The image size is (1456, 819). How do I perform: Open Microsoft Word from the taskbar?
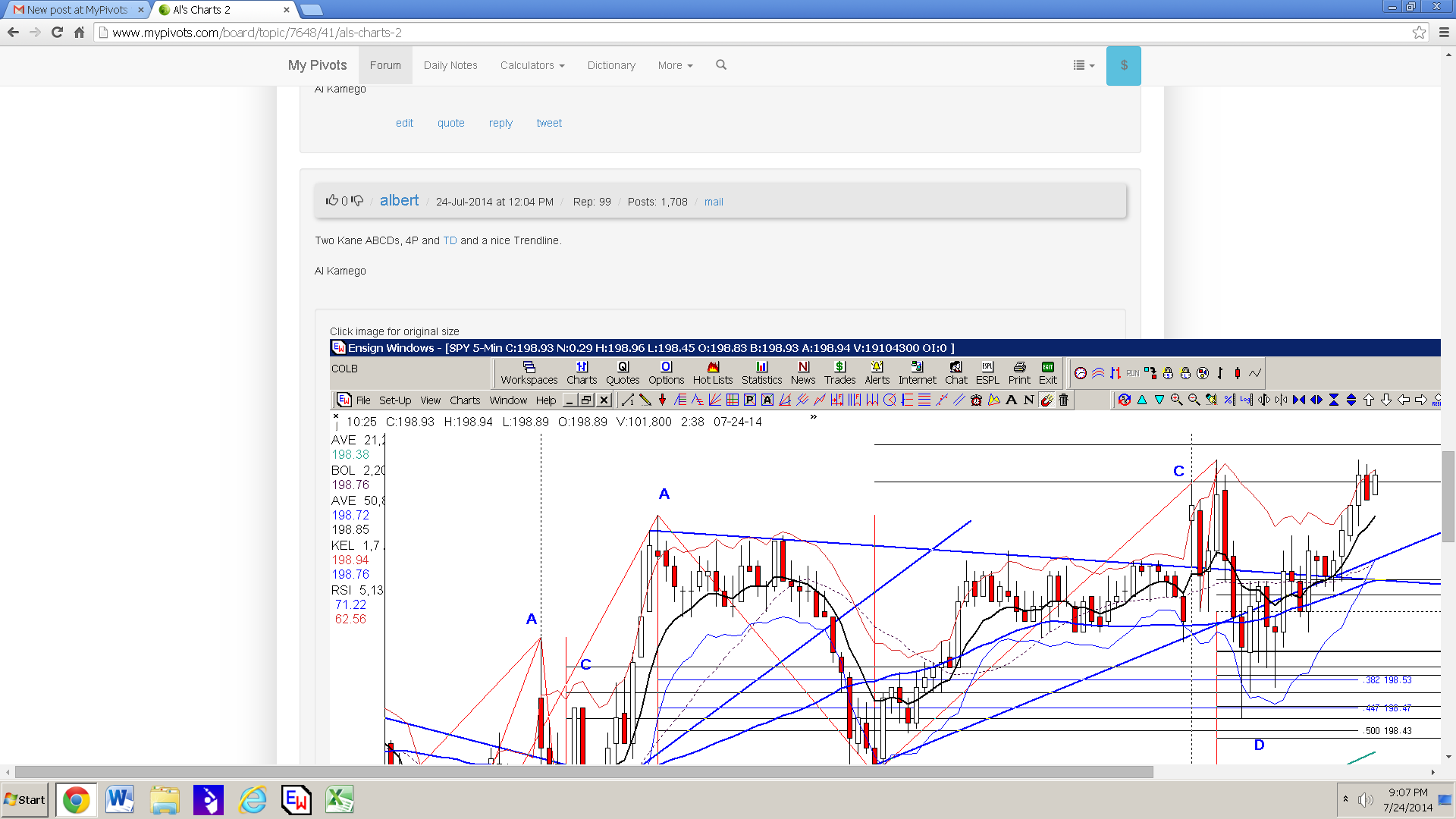coord(120,799)
